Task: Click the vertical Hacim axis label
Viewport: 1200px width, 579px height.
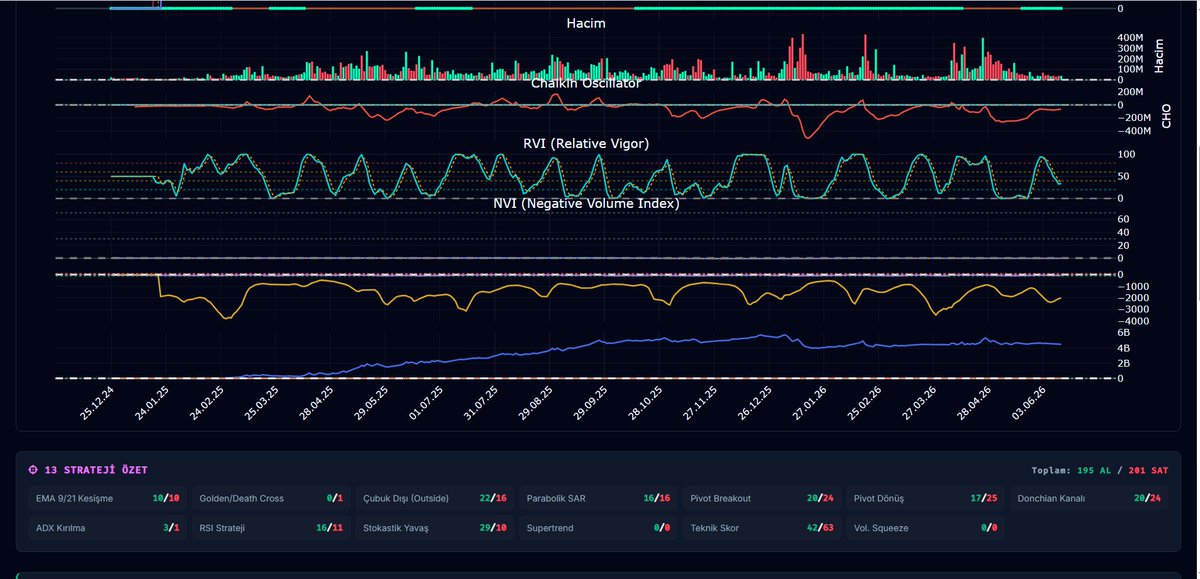Action: pyautogui.click(x=1159, y=56)
